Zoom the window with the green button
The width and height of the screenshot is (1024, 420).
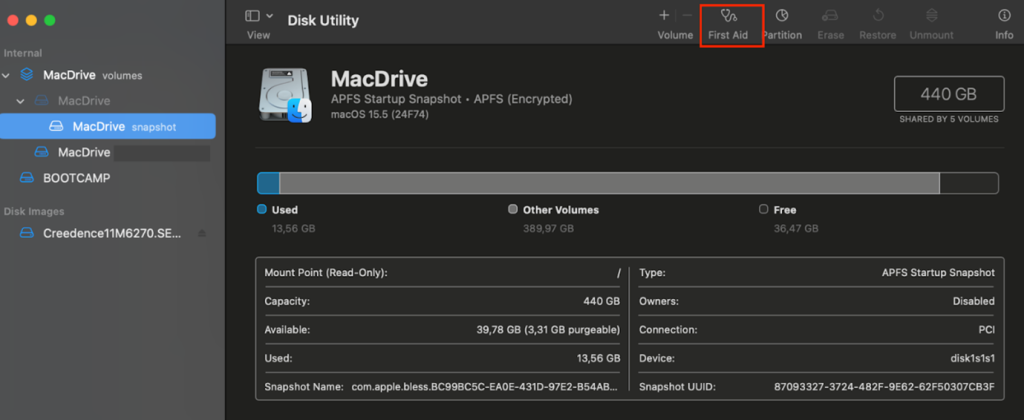tap(50, 20)
